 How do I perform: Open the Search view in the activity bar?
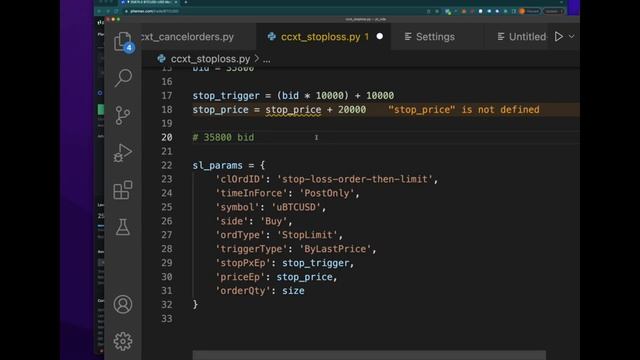(x=123, y=78)
